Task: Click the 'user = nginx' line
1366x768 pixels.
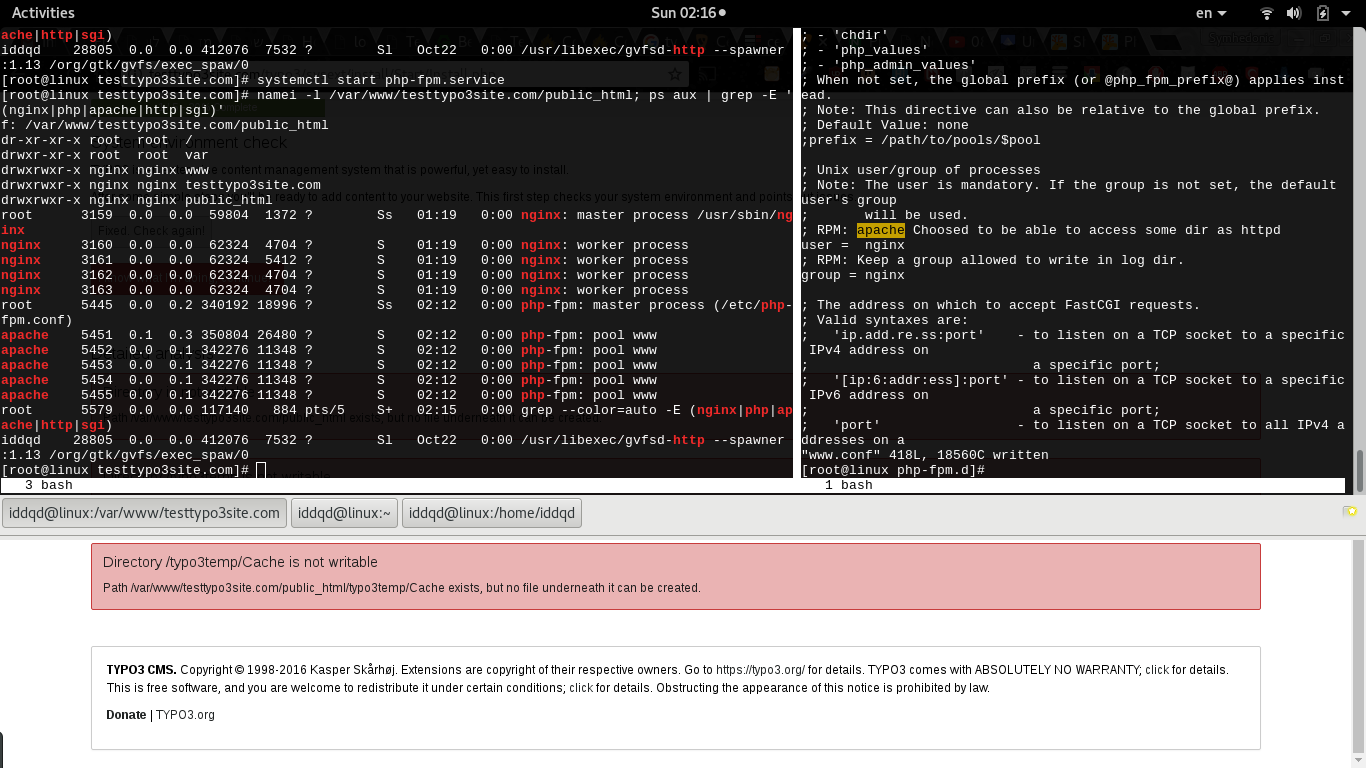Action: tap(853, 245)
